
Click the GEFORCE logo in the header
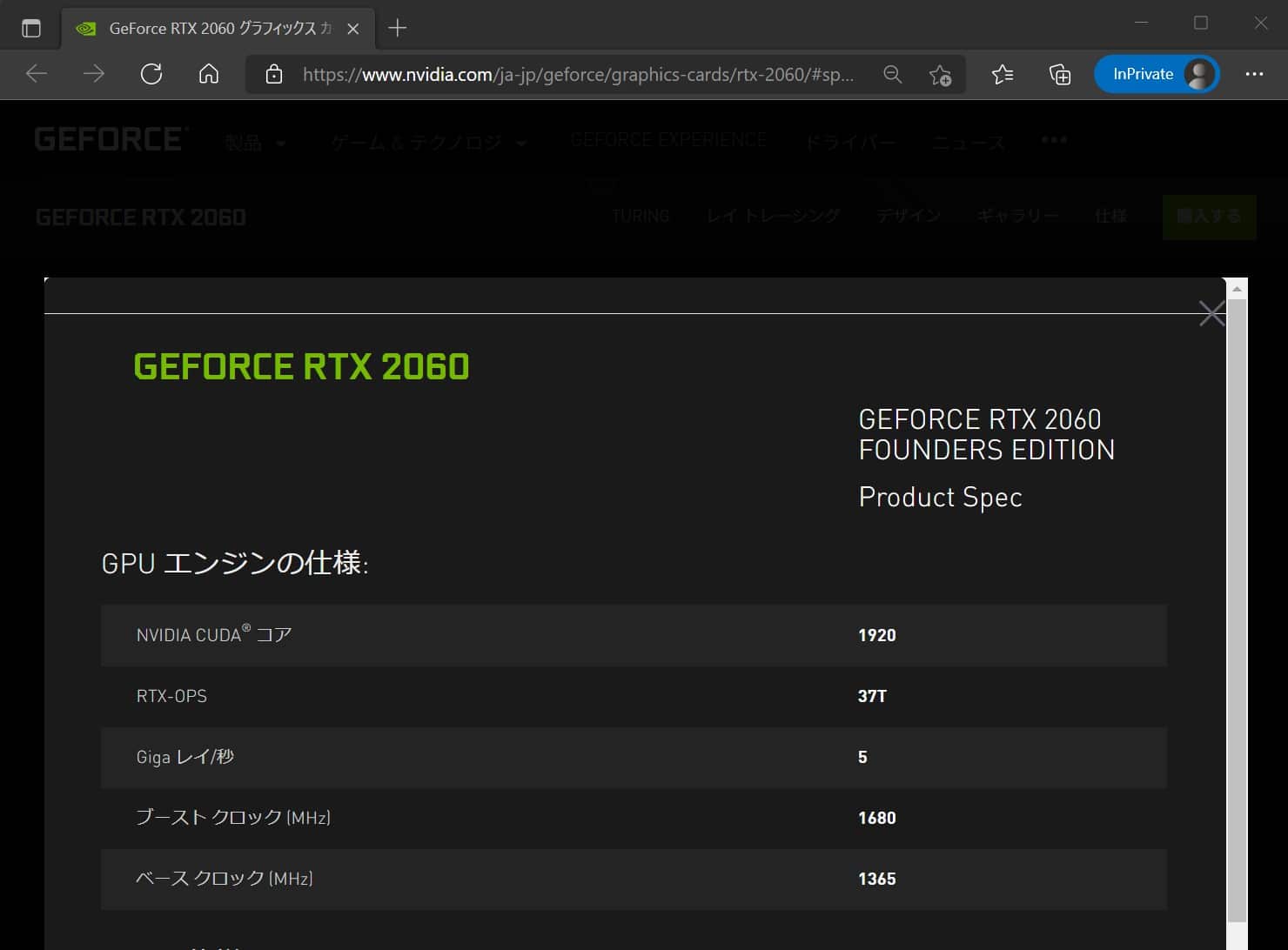pyautogui.click(x=110, y=139)
